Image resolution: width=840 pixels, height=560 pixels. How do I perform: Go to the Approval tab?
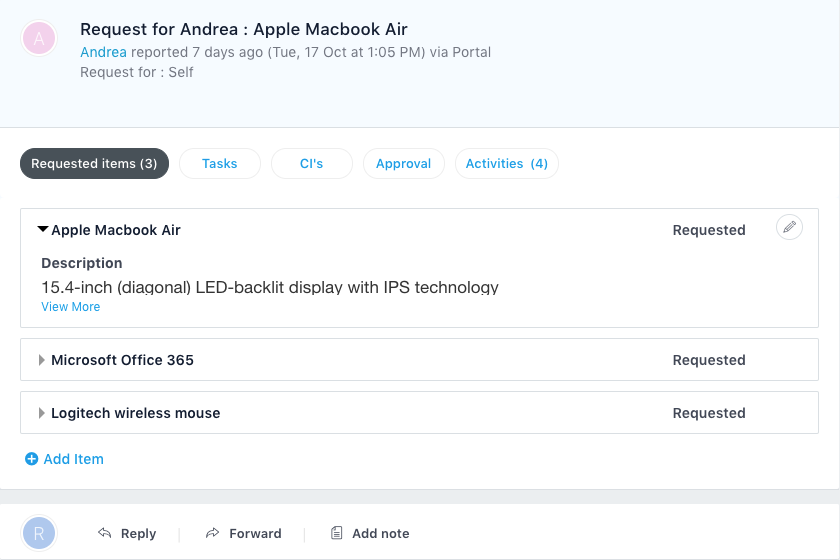click(403, 163)
